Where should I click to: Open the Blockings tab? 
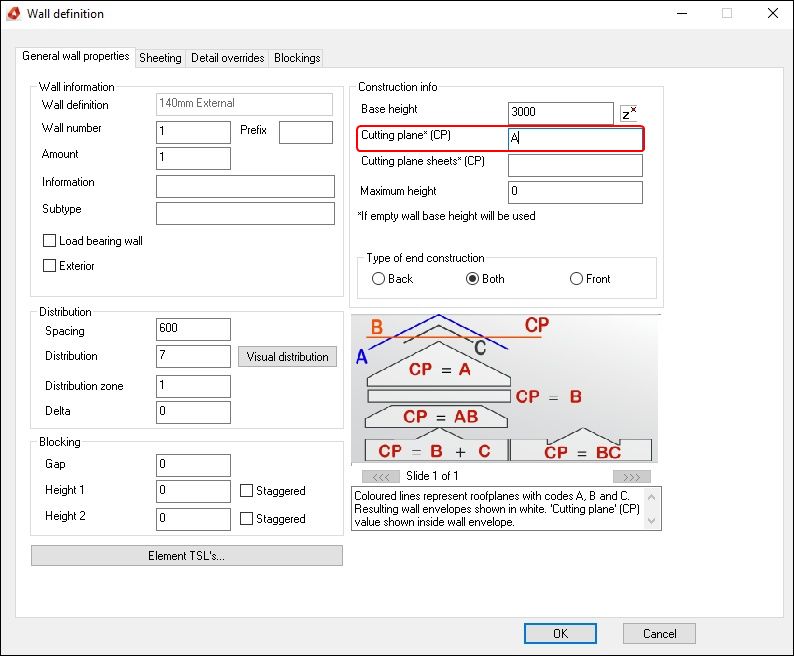point(297,58)
